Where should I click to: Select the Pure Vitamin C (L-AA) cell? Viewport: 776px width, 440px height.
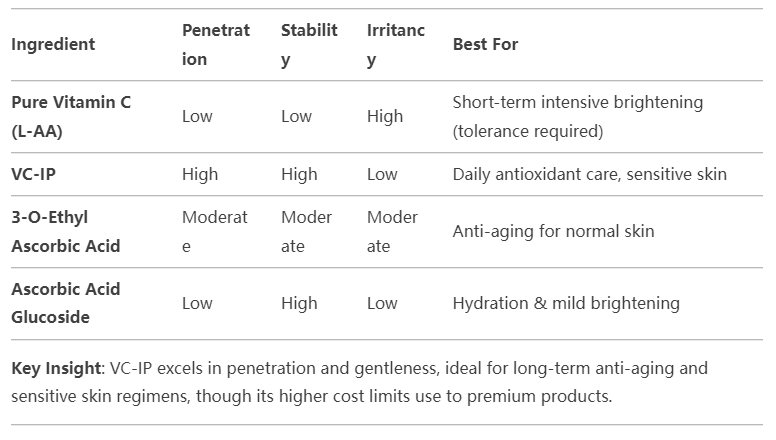[71, 117]
